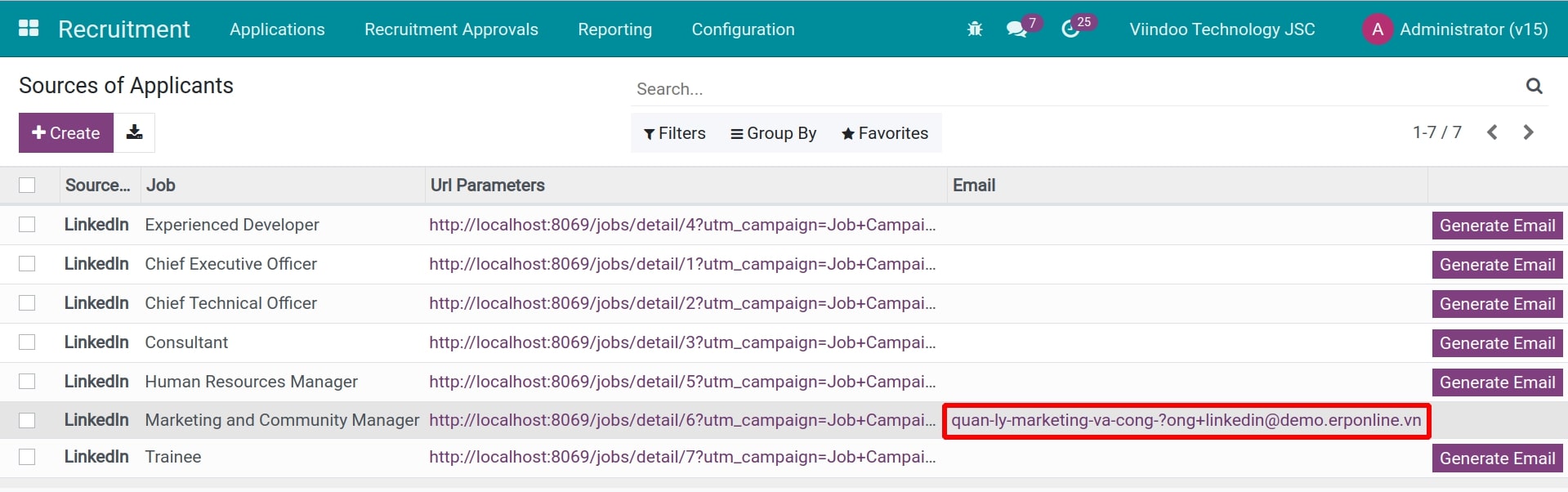The image size is (1568, 492).
Task: Click the search magnifier icon
Action: tap(1534, 86)
